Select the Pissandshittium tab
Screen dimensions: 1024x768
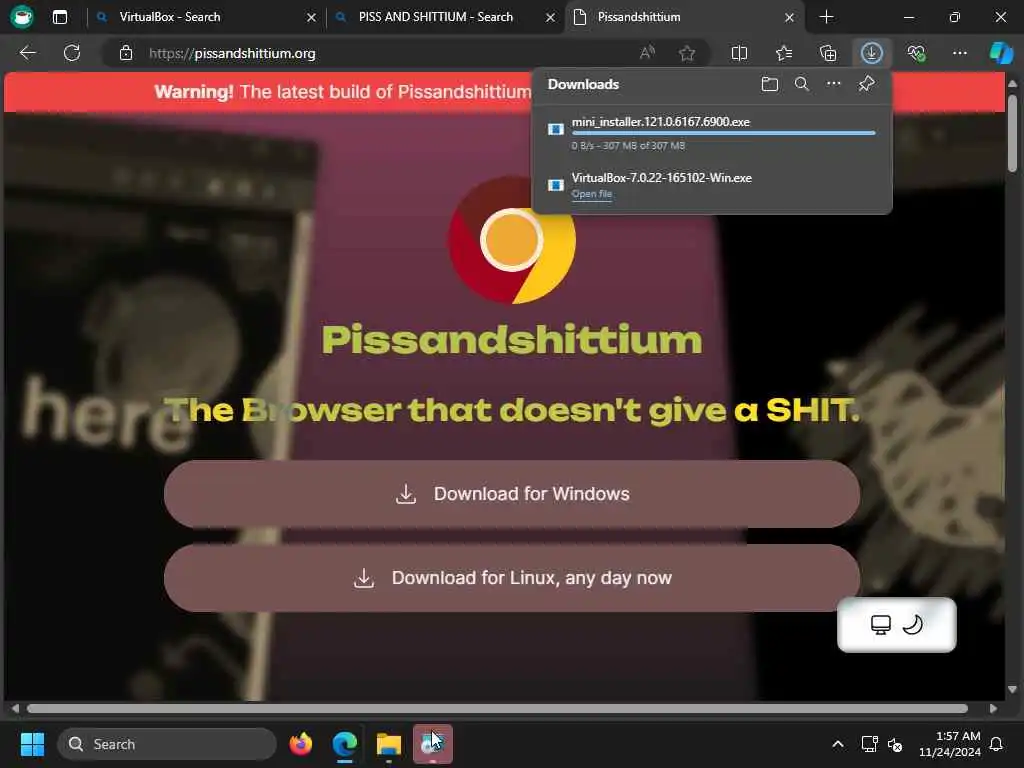tap(684, 17)
